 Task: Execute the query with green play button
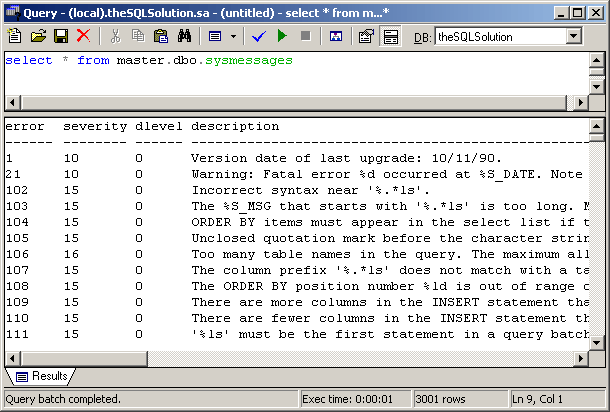pos(282,36)
